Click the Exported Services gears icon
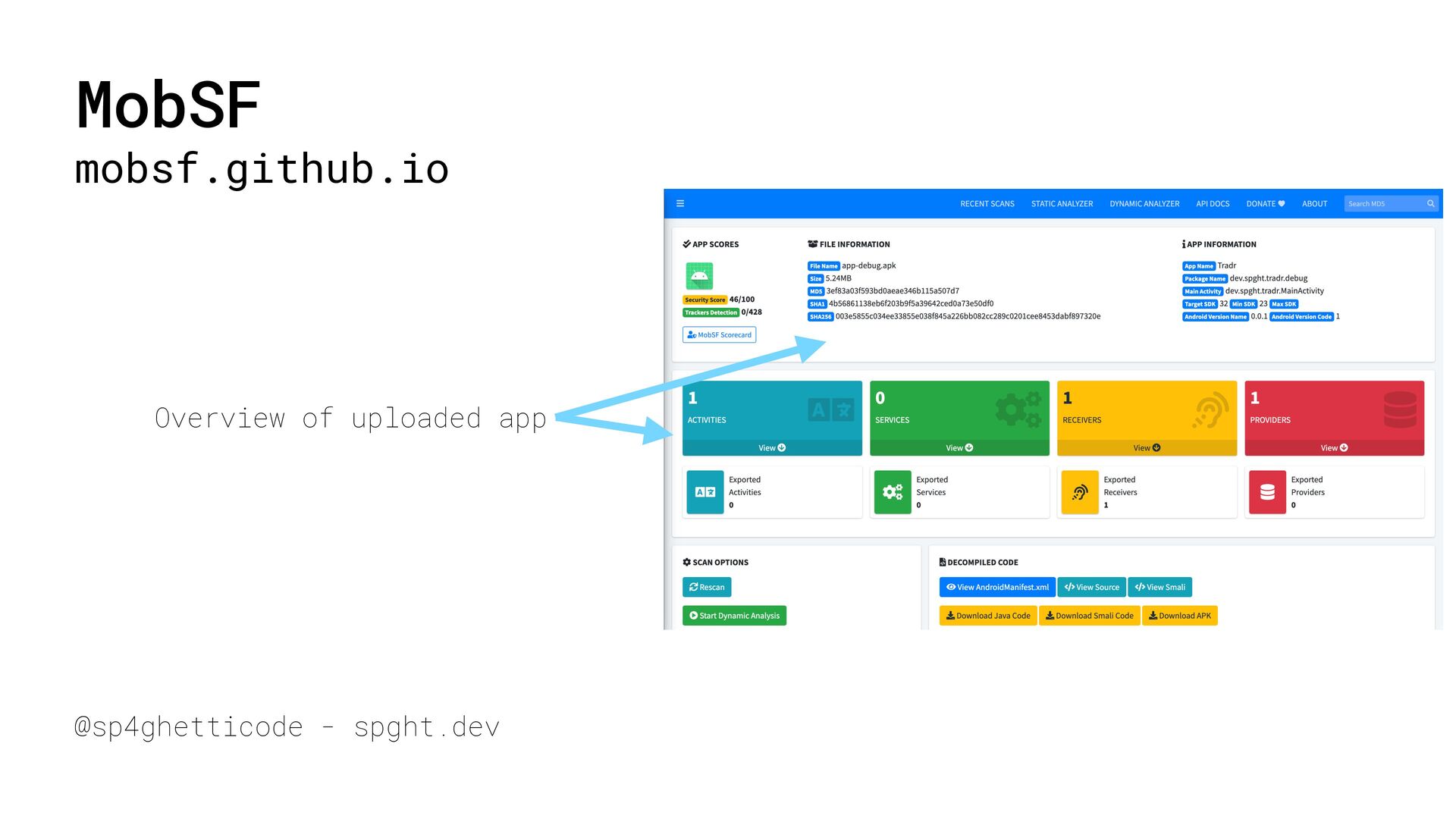Screen dimensions: 1456x819 892,492
